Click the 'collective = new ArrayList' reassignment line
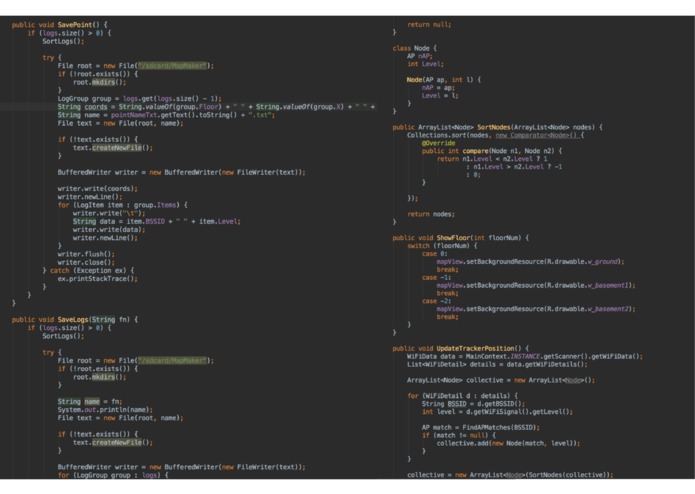The width and height of the screenshot is (695, 494). [x=510, y=475]
